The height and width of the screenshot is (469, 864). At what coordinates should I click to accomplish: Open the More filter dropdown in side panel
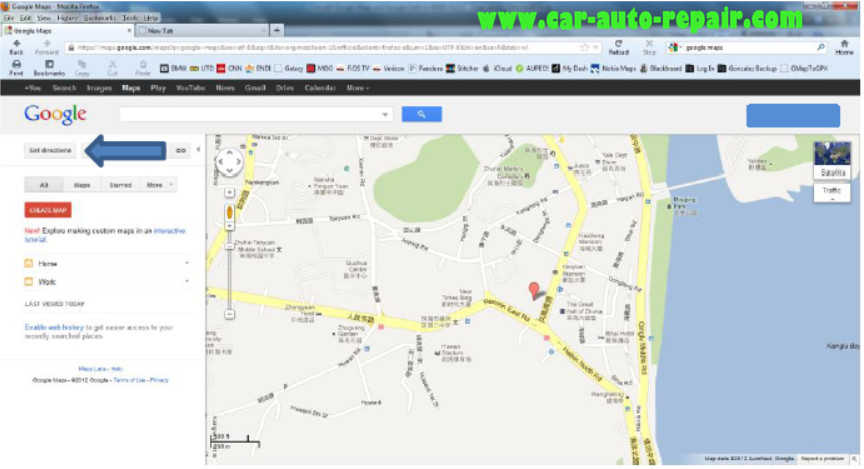point(159,185)
